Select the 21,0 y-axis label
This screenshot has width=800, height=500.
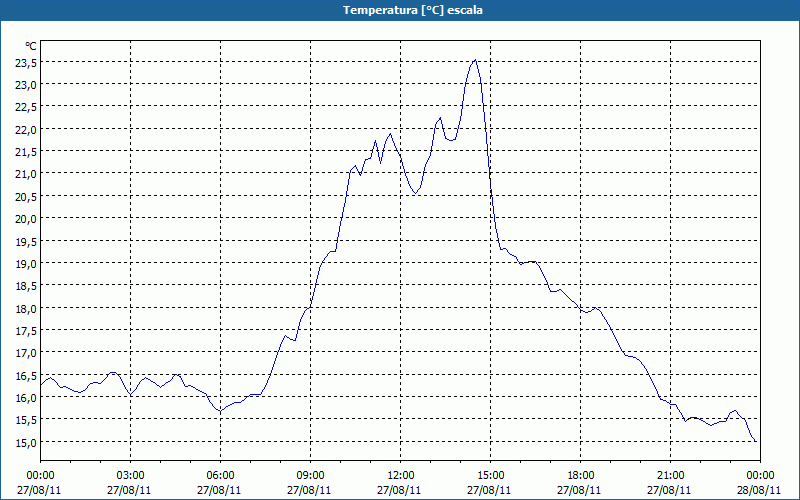click(x=25, y=174)
